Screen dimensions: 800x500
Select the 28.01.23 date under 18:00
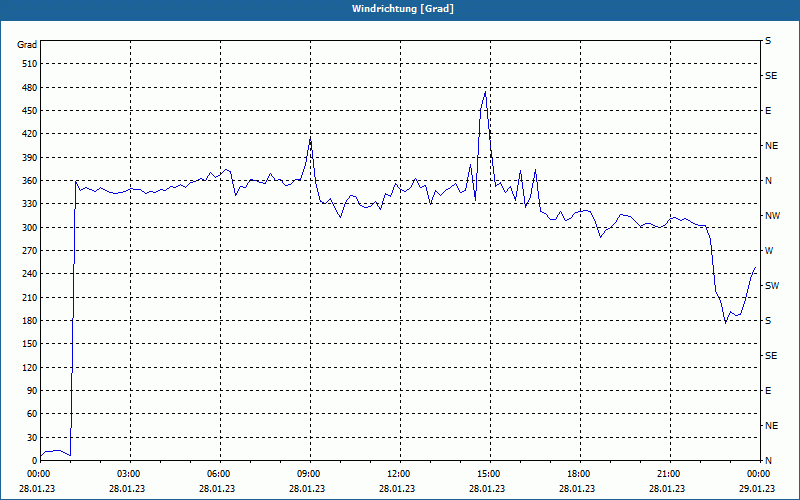pyautogui.click(x=577, y=488)
